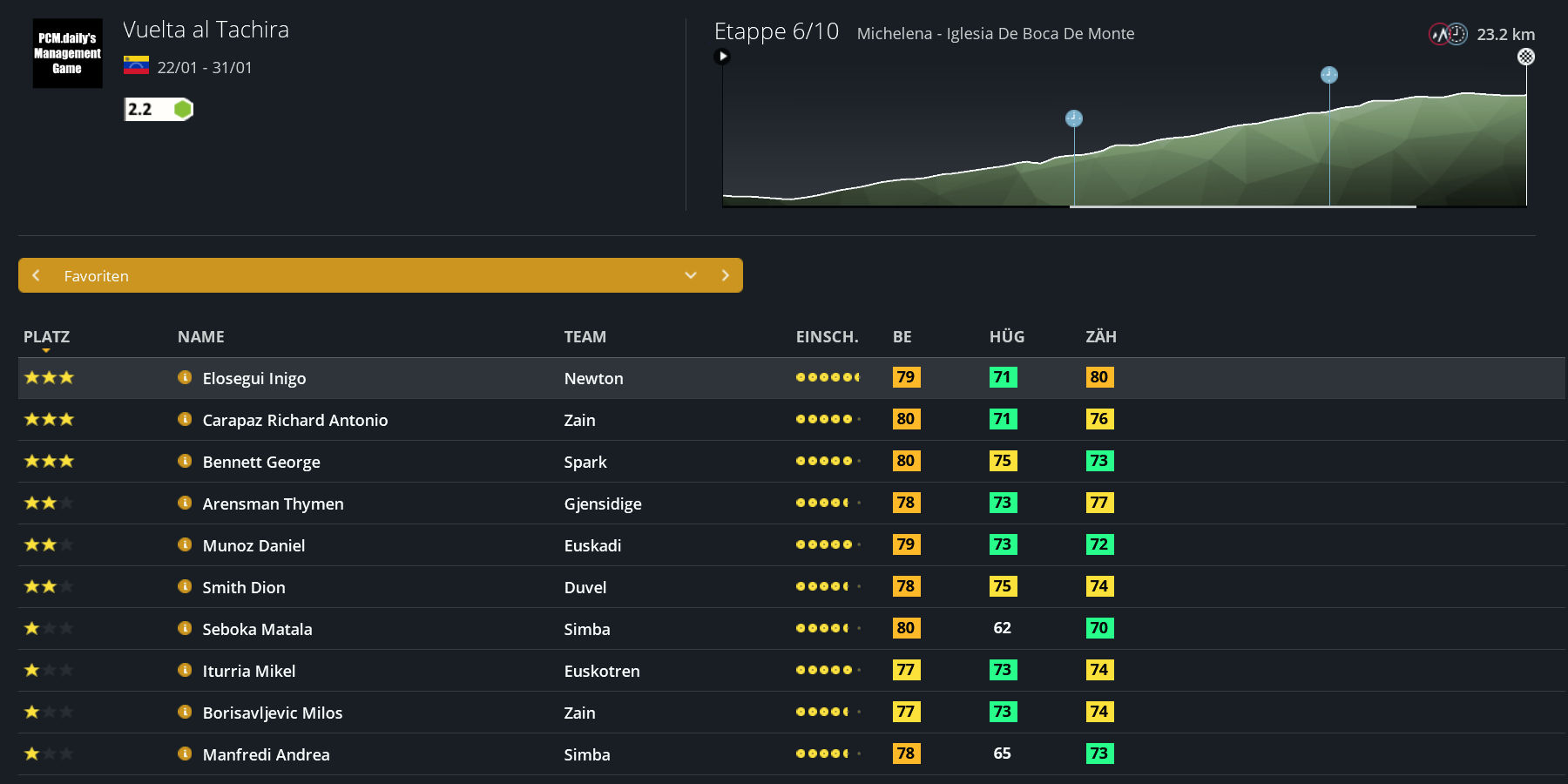1568x784 pixels.
Task: Open rider info icon for Bennett George
Action: click(185, 461)
